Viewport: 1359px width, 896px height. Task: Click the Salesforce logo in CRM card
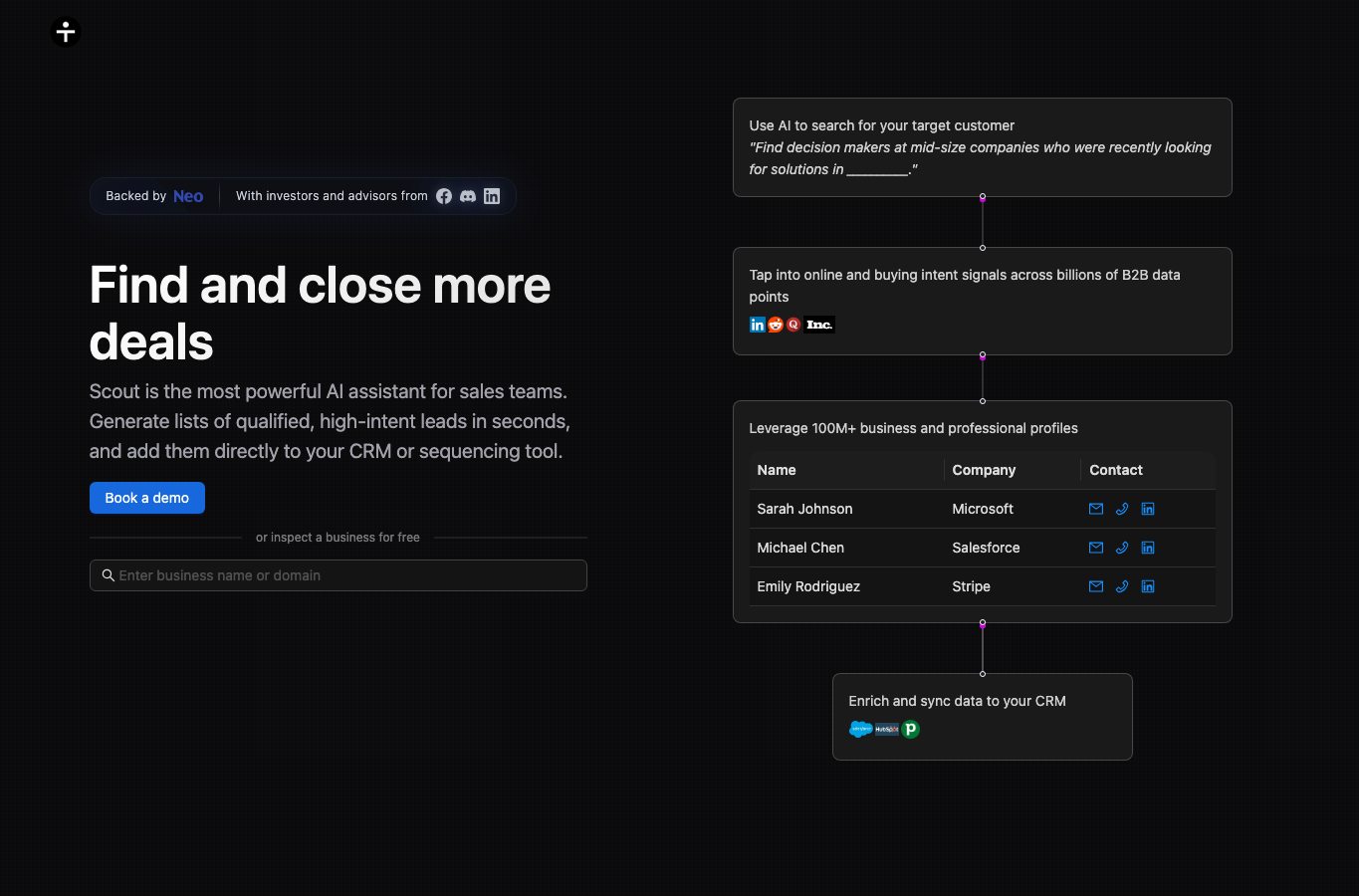coord(861,729)
